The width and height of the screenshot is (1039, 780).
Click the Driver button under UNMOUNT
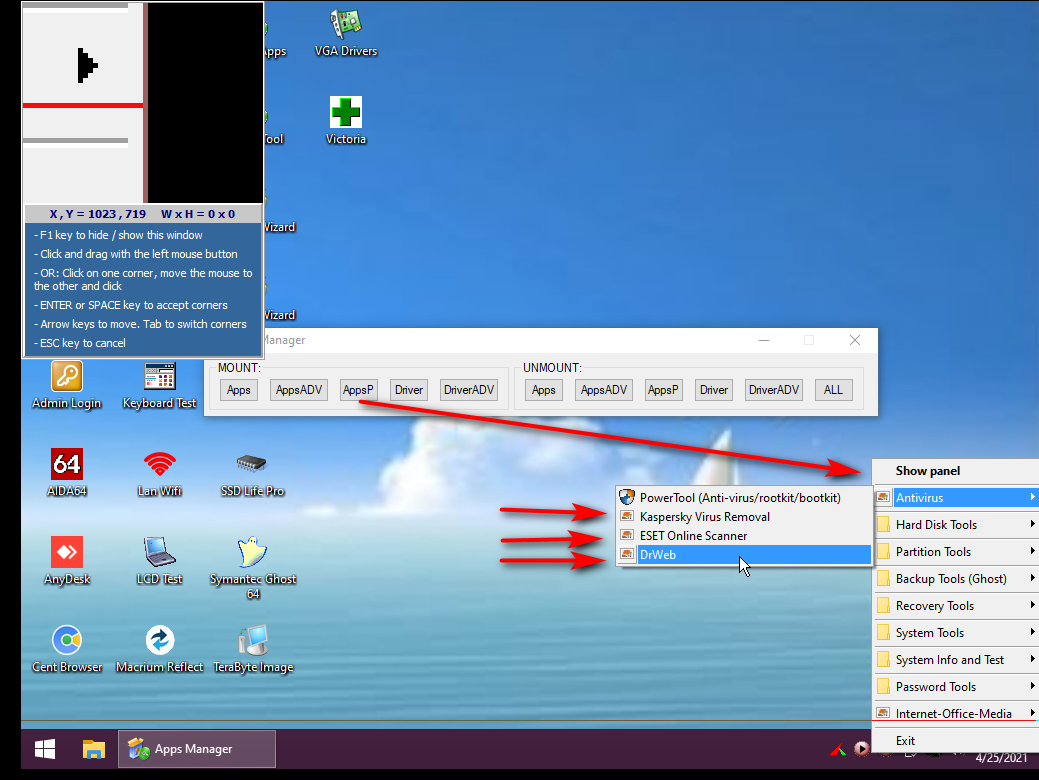click(x=714, y=390)
